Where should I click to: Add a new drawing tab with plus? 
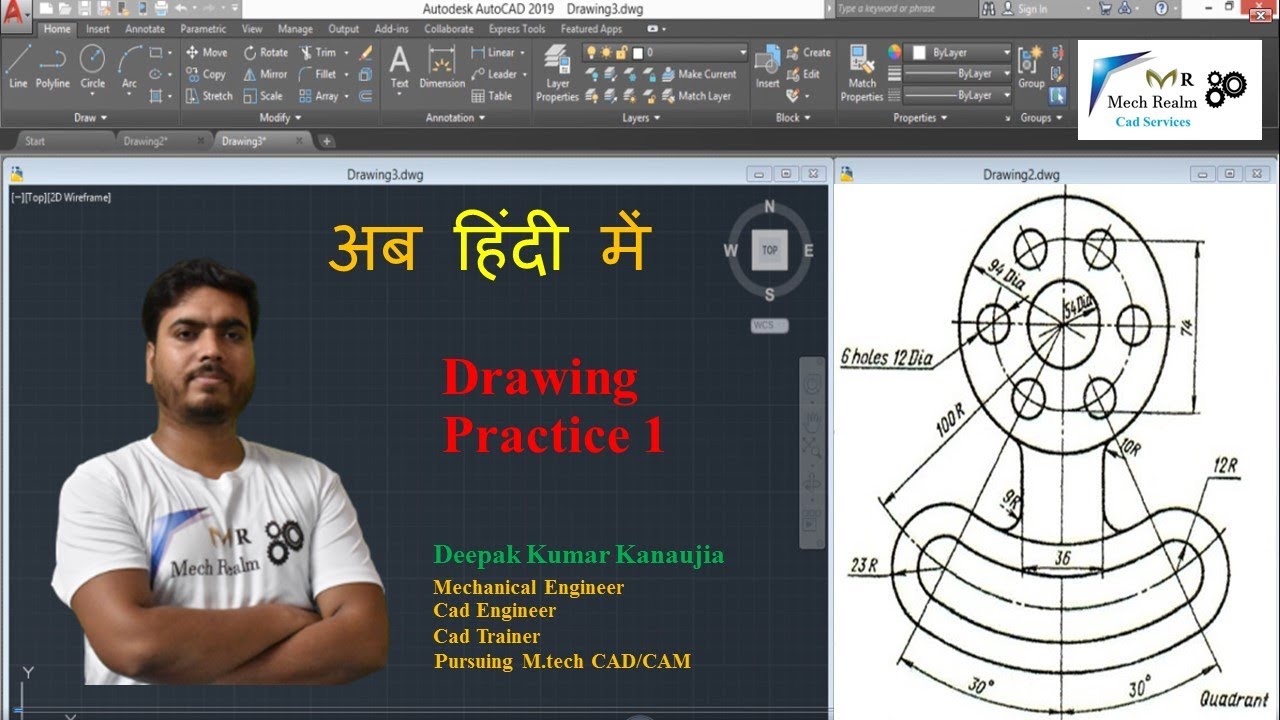coord(326,141)
